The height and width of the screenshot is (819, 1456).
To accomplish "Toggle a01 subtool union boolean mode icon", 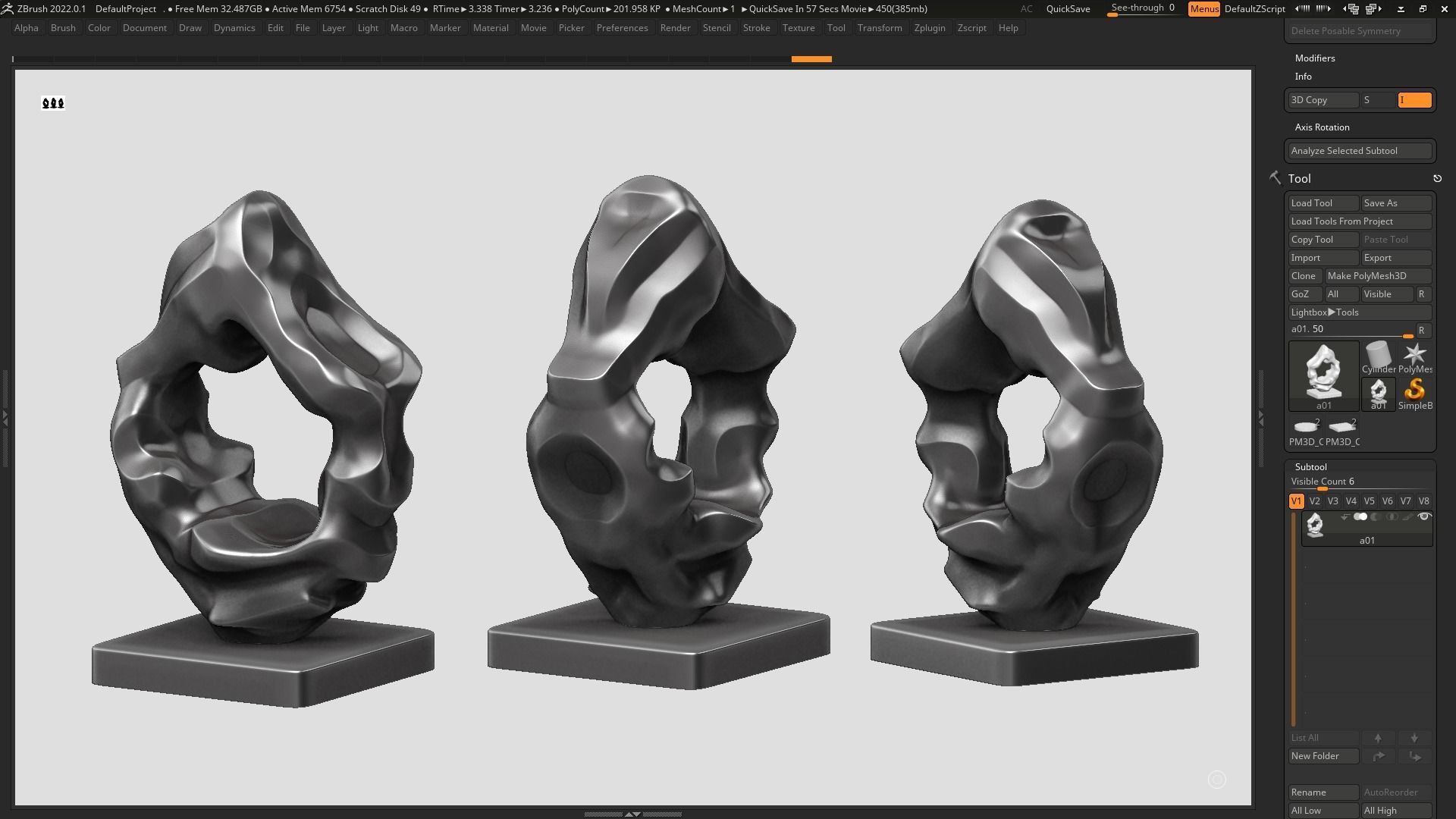I will (1360, 517).
